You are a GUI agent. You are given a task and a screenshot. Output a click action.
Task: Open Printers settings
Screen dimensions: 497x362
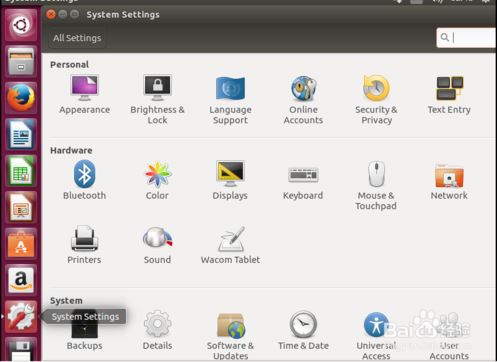point(84,245)
